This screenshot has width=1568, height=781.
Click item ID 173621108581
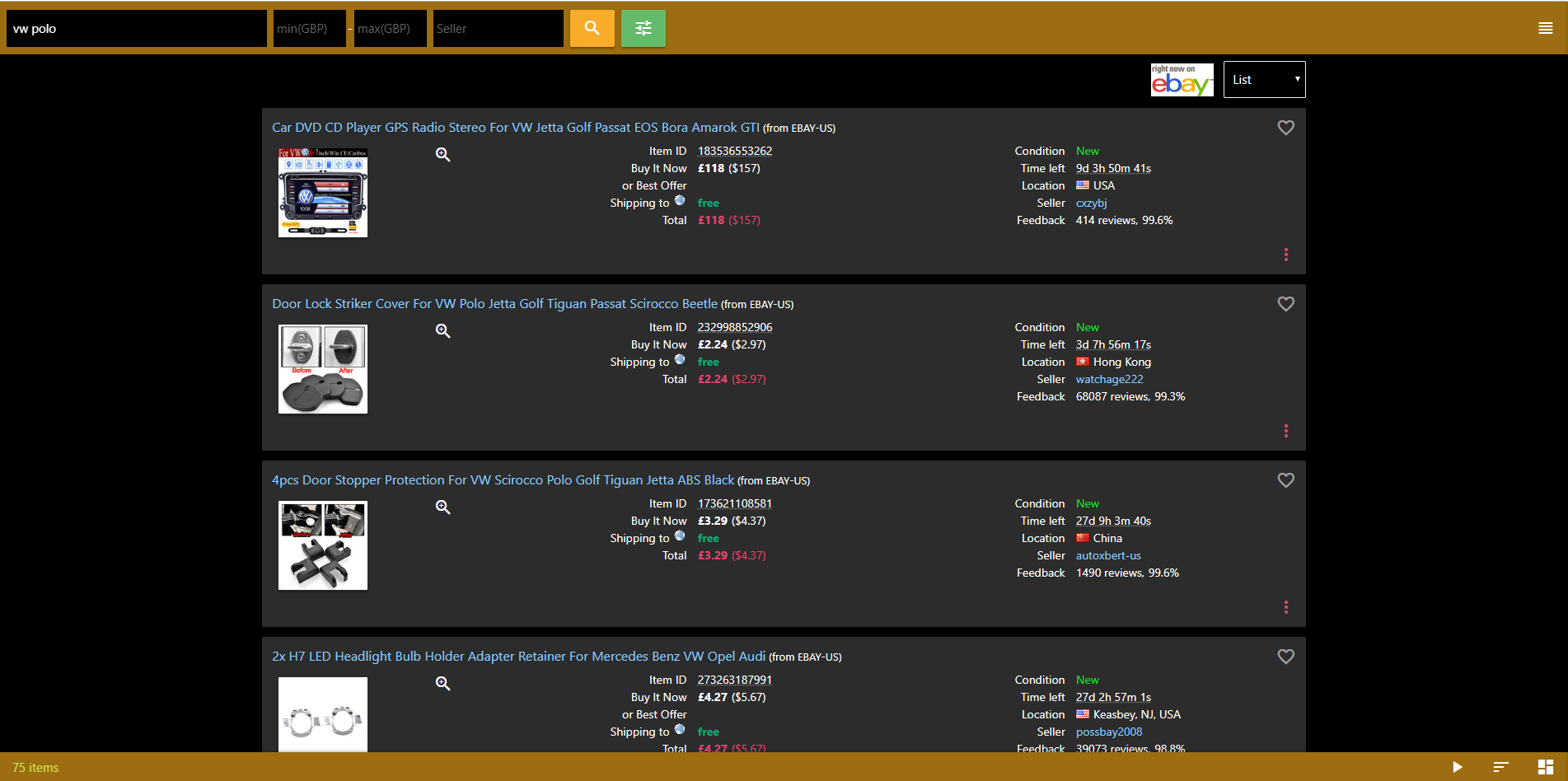[735, 503]
